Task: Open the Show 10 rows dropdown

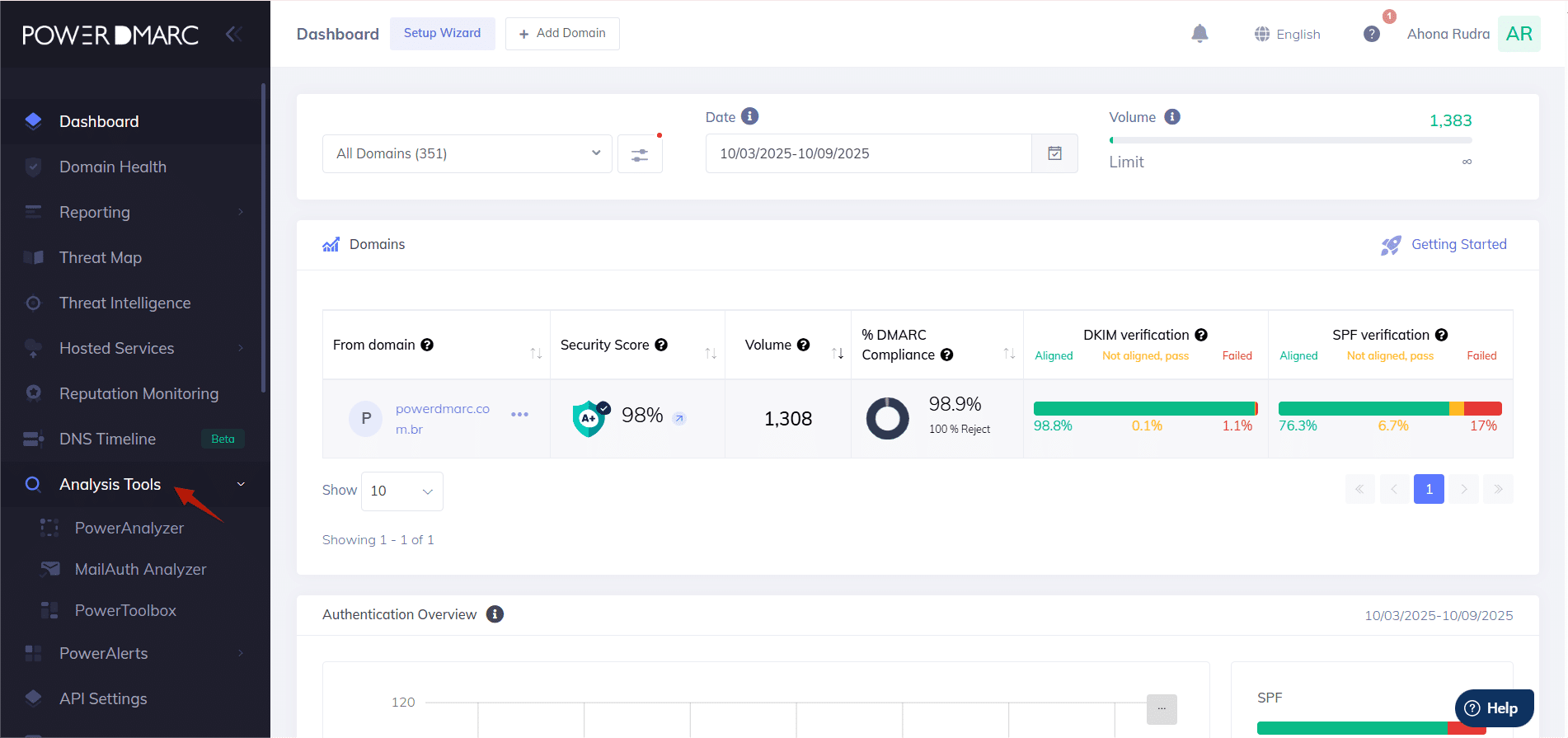Action: click(x=401, y=491)
